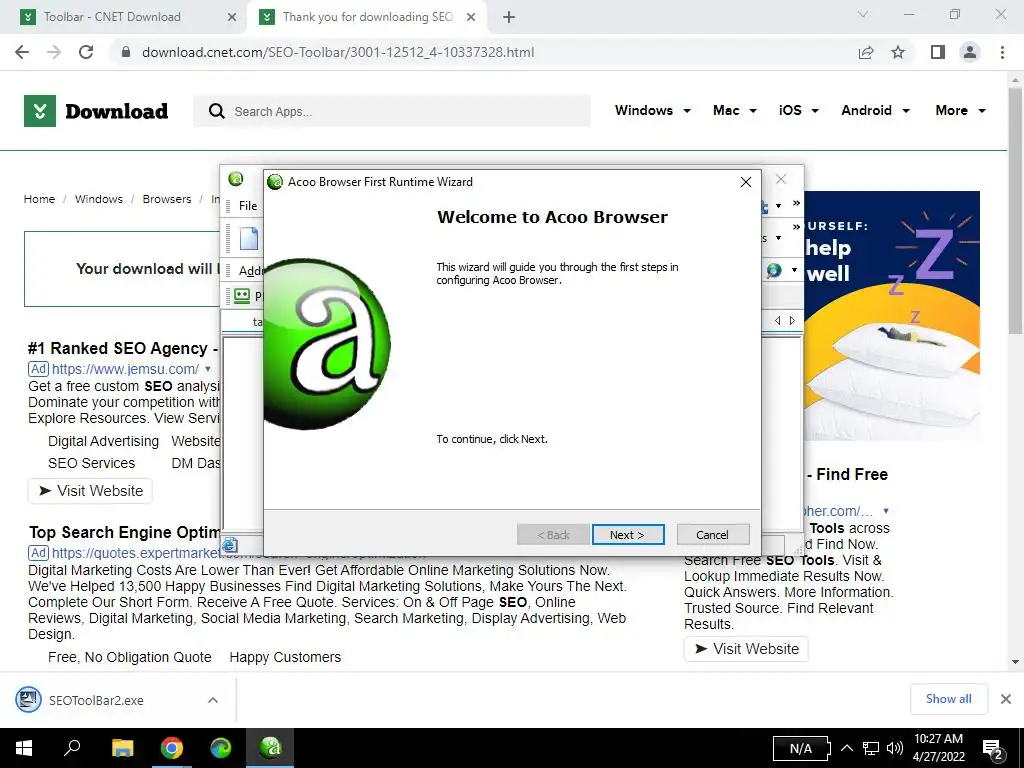Open File menu in Acoo Browser window

[248, 206]
